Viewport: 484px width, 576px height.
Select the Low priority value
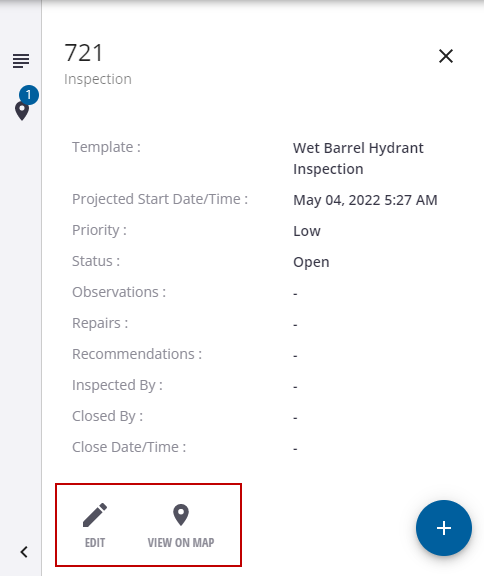pos(307,231)
